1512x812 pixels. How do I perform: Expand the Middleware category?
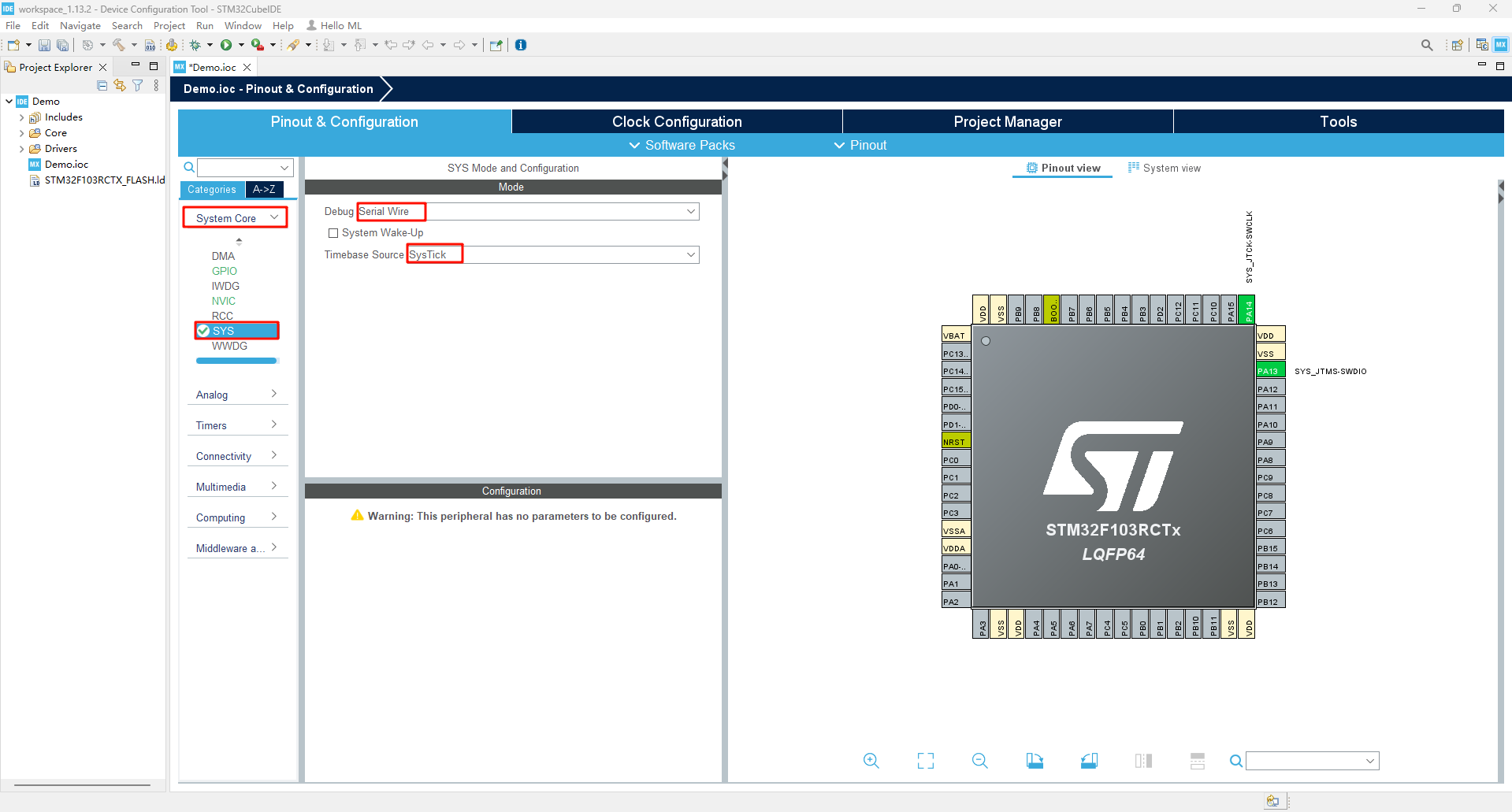pos(237,548)
